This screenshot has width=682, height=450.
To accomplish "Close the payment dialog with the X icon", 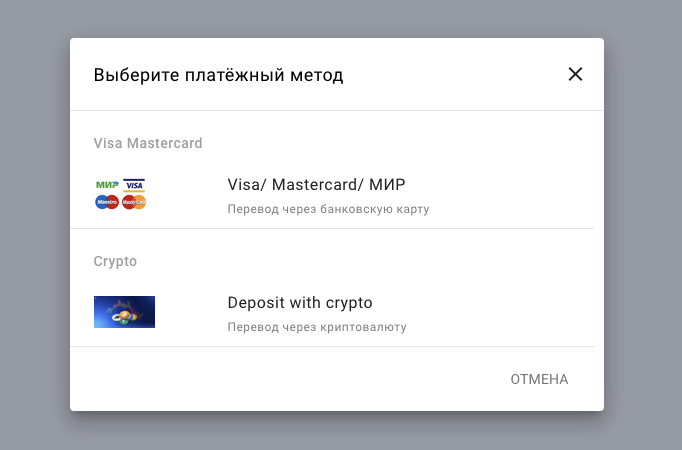I will click(x=575, y=74).
